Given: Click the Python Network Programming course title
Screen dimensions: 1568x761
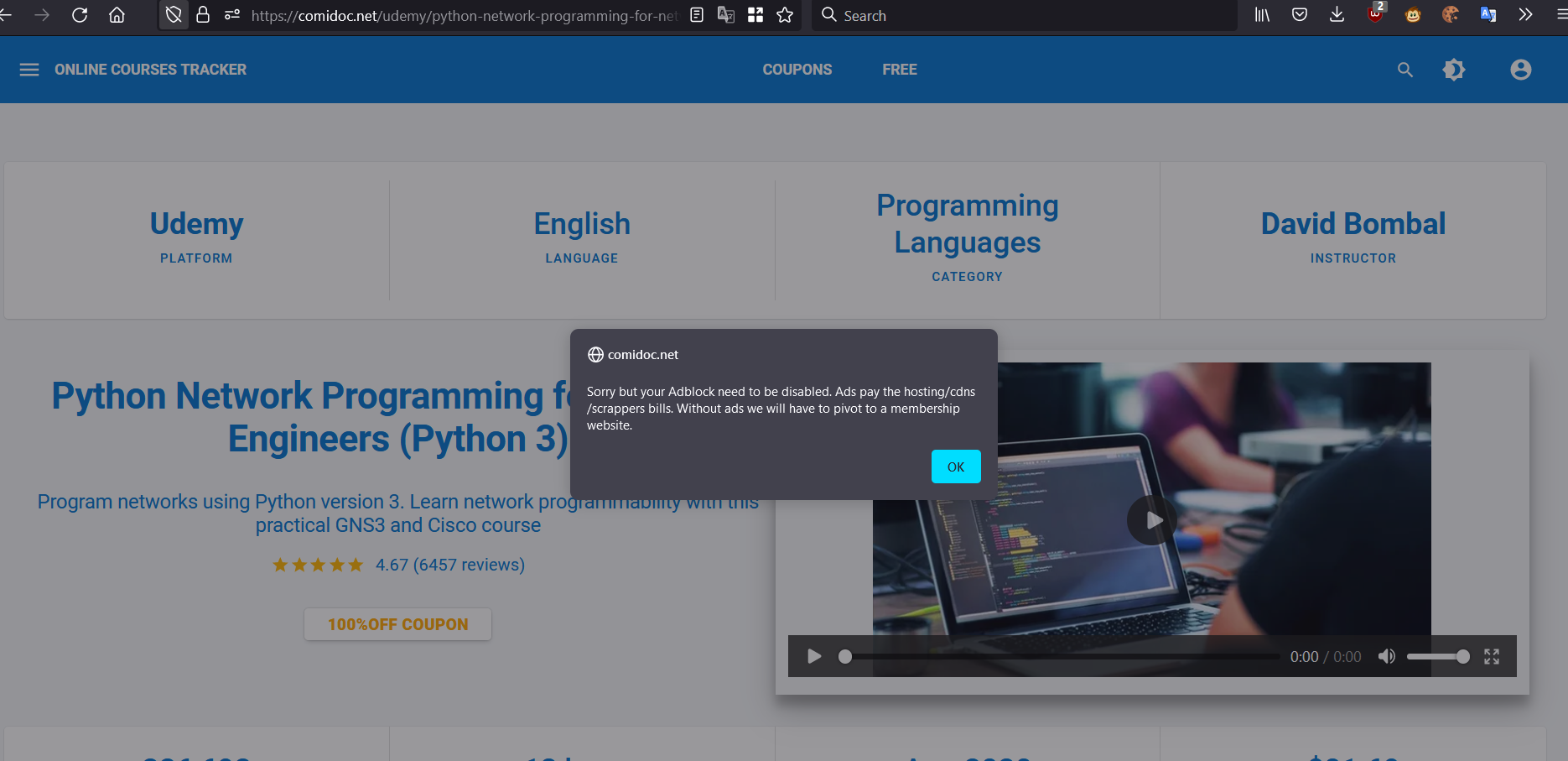Looking at the screenshot, I should tap(310, 417).
